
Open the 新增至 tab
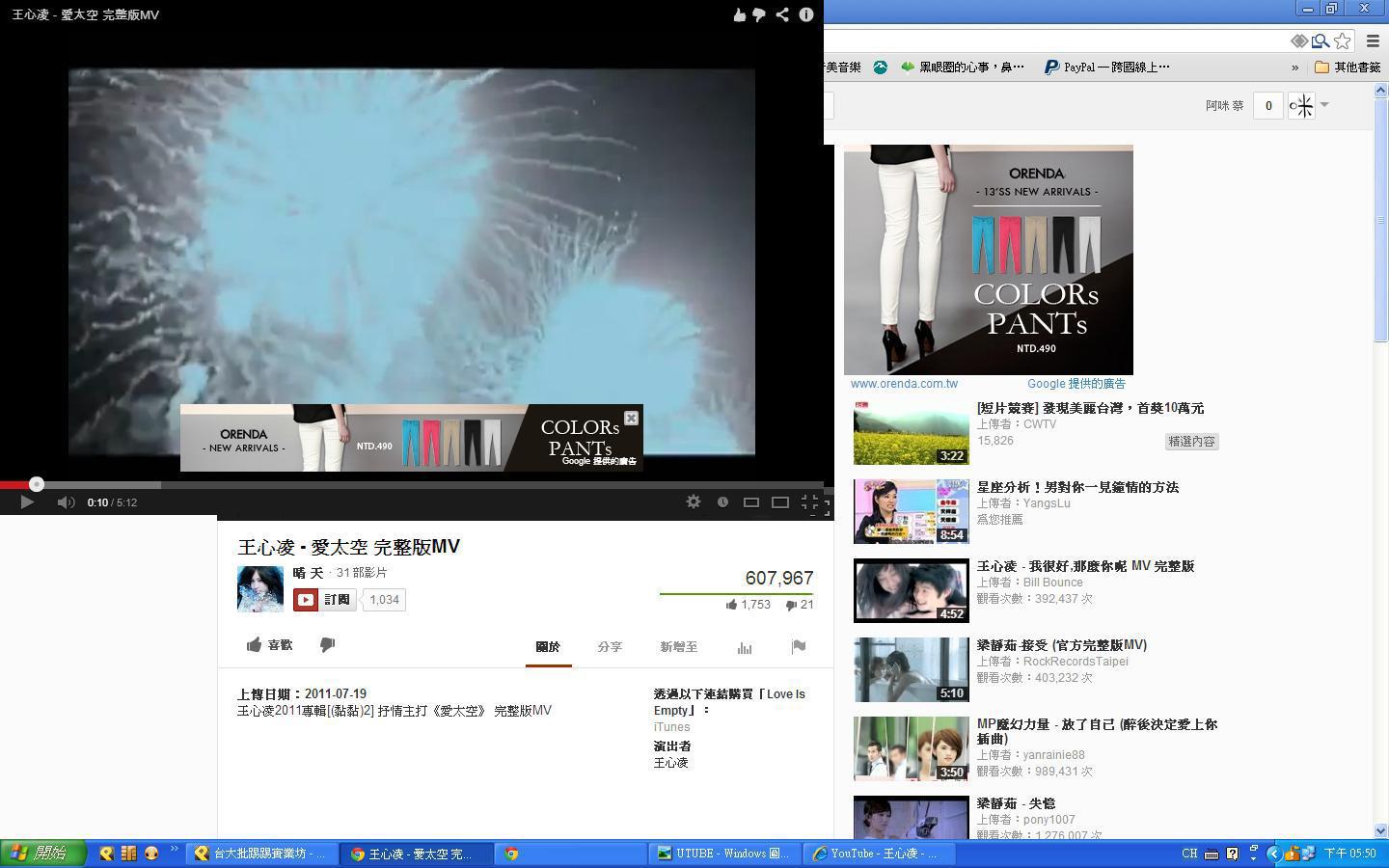point(678,647)
